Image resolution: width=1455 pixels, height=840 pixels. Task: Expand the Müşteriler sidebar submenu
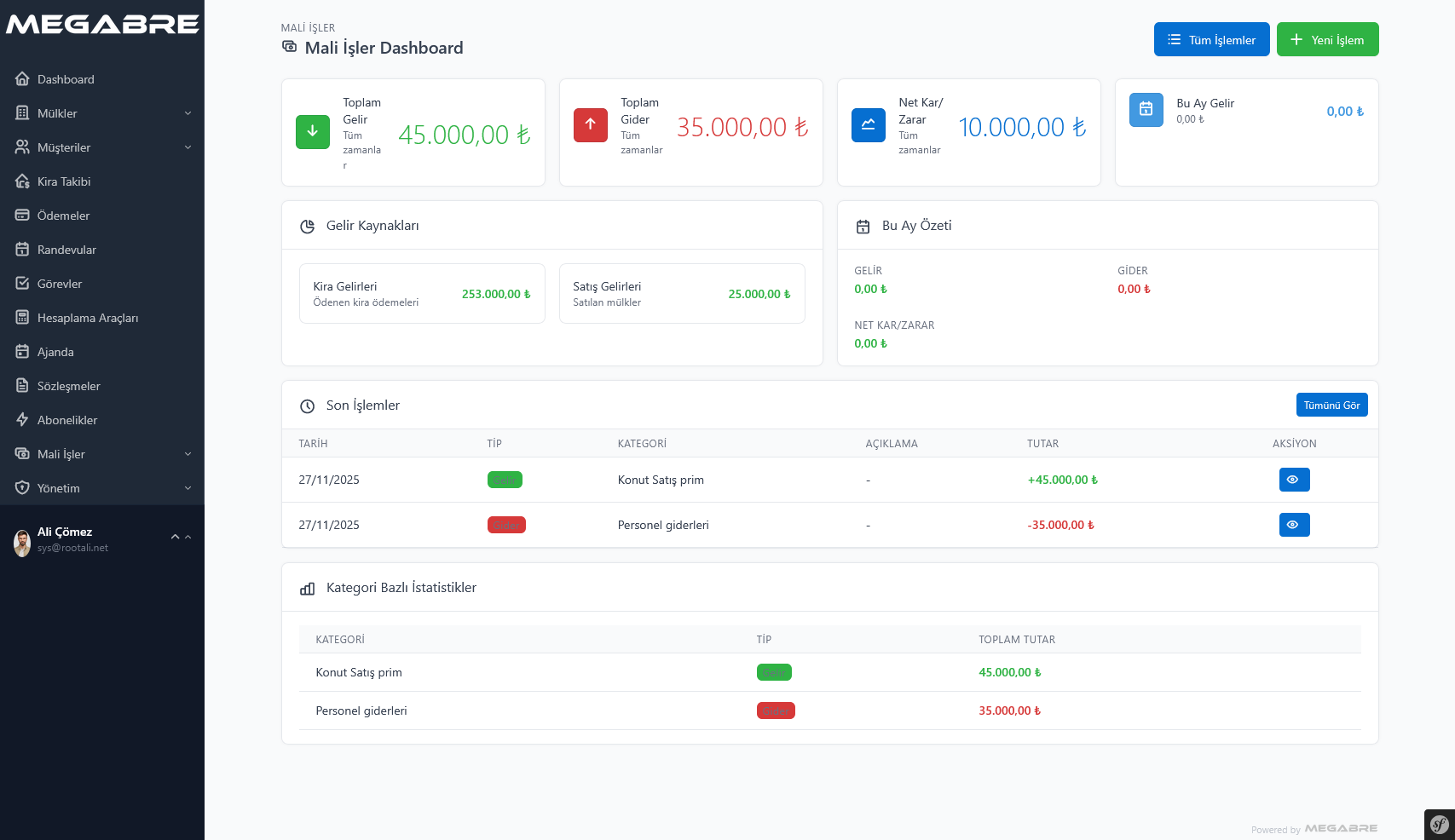[x=188, y=147]
